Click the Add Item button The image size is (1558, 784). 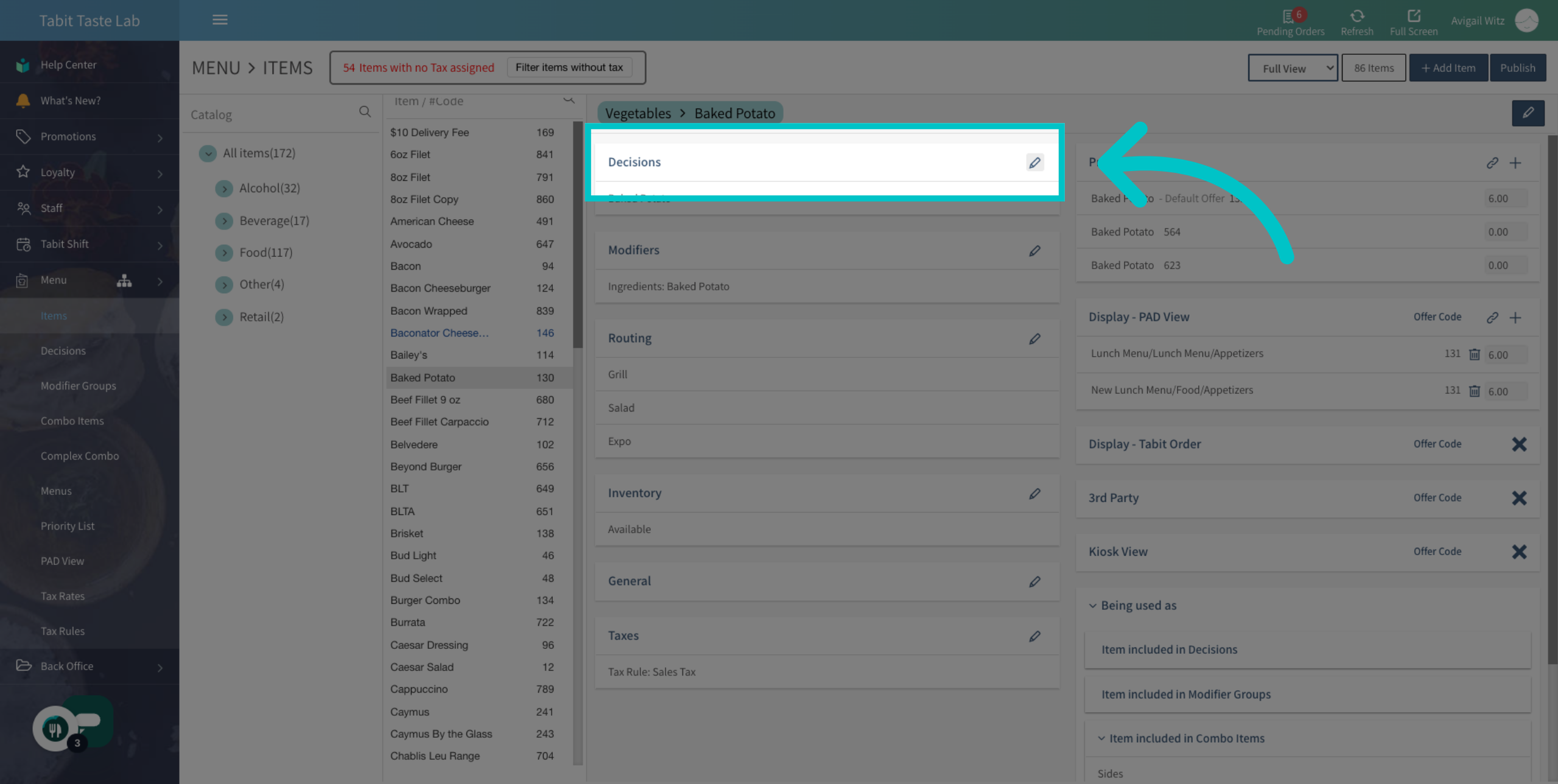pos(1448,68)
